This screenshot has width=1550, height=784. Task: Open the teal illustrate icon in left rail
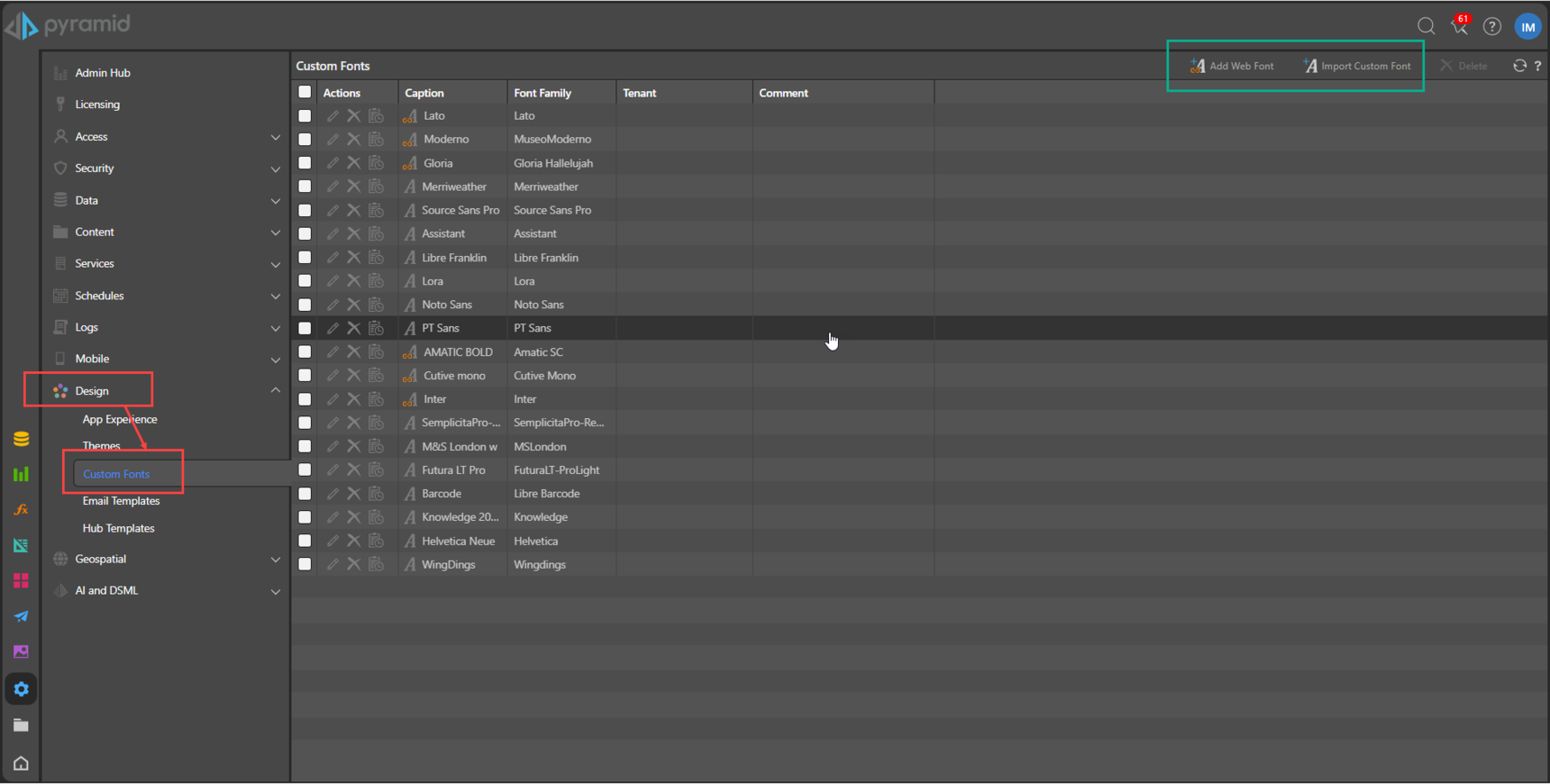(22, 545)
